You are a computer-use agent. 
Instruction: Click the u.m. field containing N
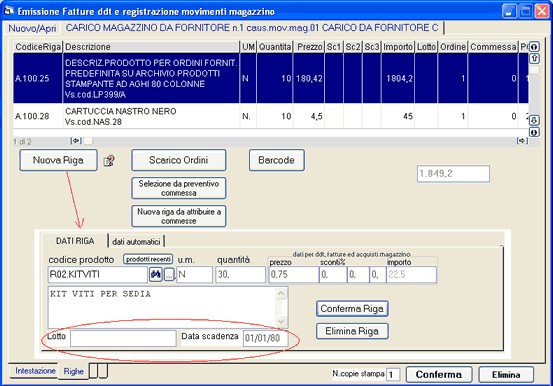point(194,275)
